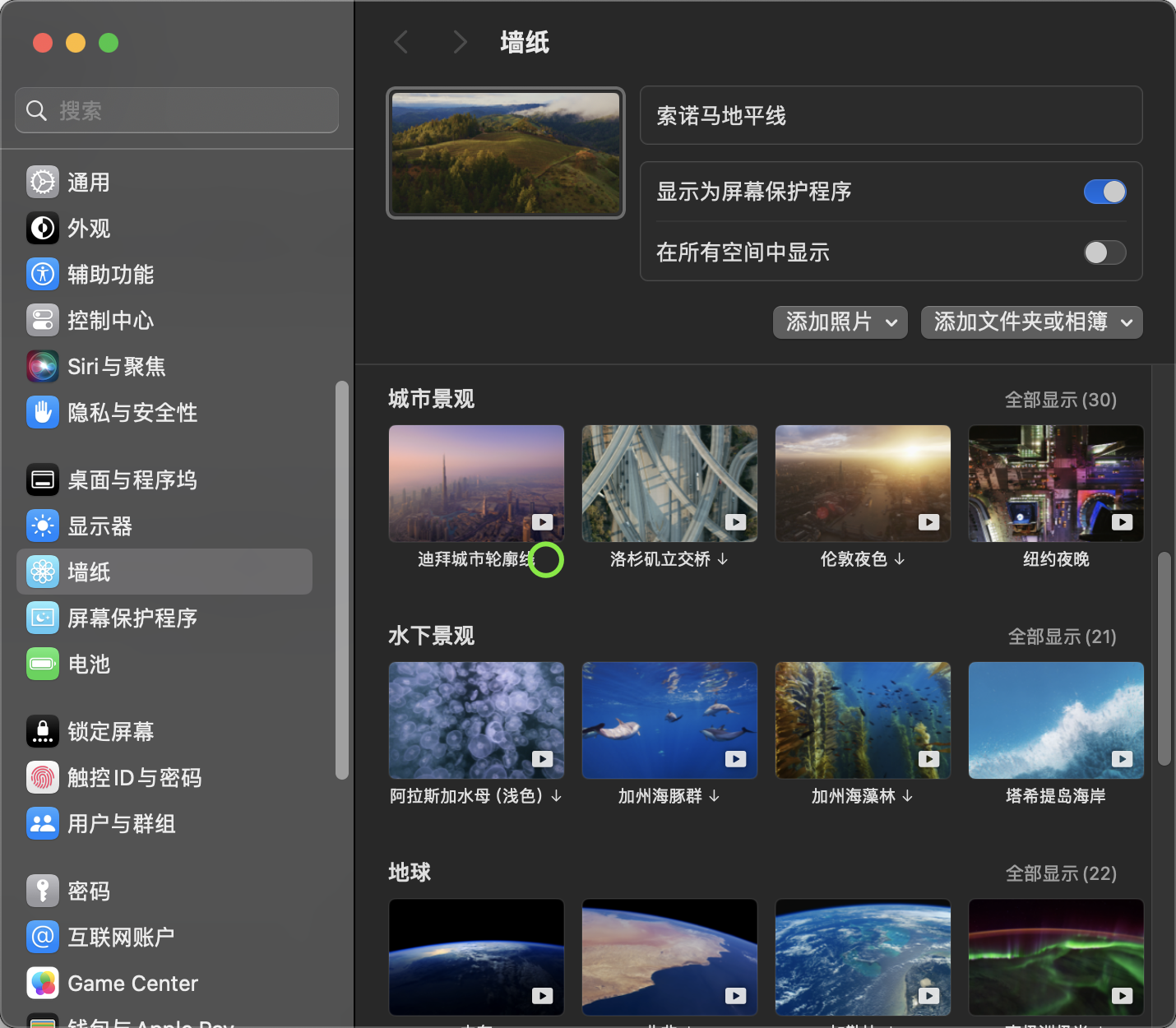Click the Game Center icon
The width and height of the screenshot is (1176, 1028).
(x=42, y=983)
